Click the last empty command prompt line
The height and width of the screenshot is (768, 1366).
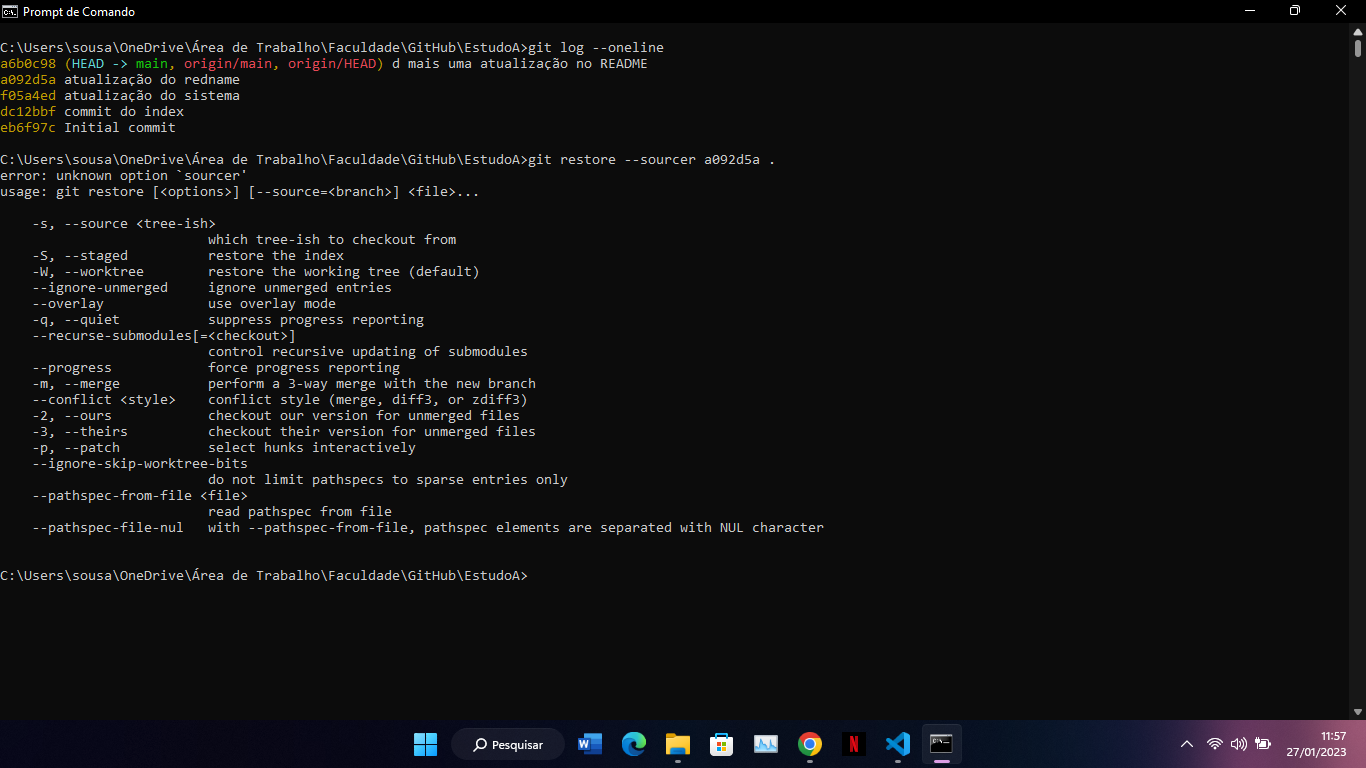click(264, 576)
